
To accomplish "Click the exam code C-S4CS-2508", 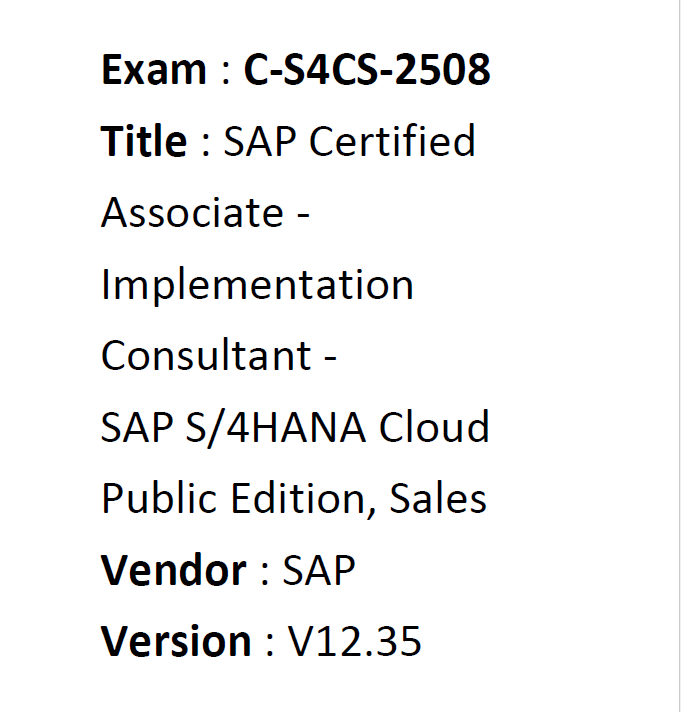I will pyautogui.click(x=367, y=69).
